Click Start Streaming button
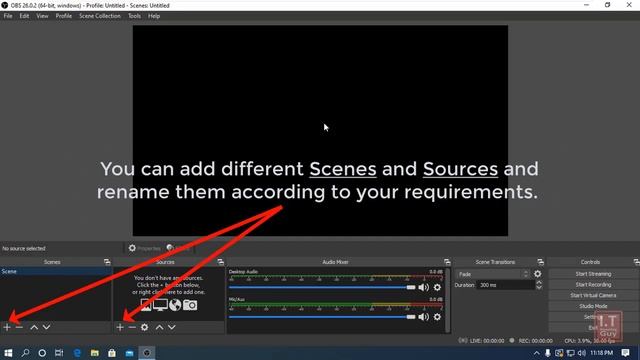 click(593, 274)
